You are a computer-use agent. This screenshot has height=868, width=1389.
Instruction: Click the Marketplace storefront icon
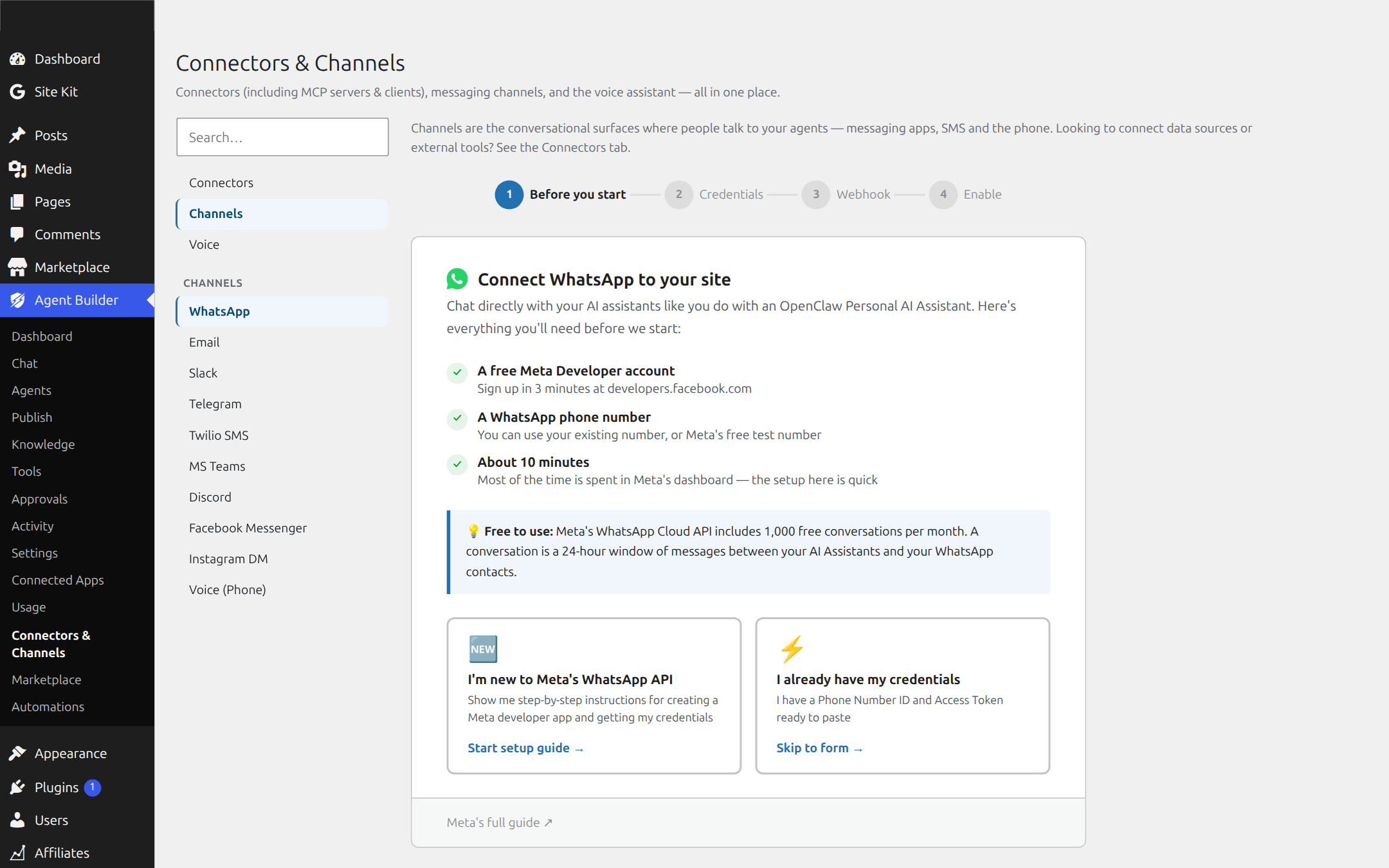pyautogui.click(x=17, y=267)
